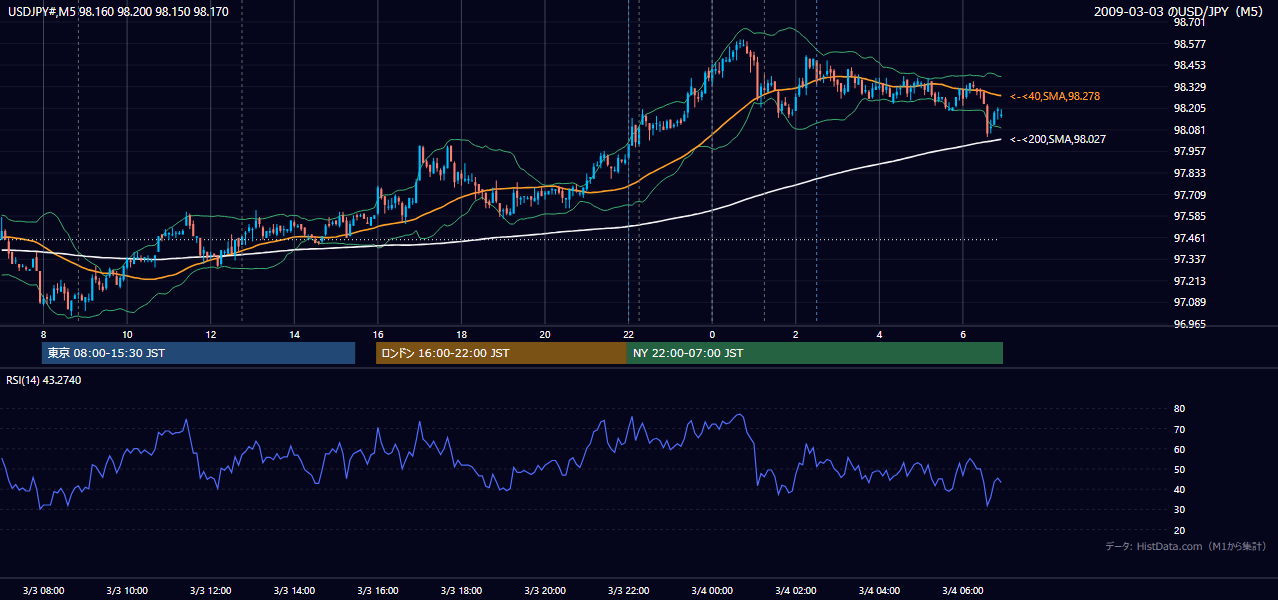Select the 3/3 20:00 time label
1278x600 pixels.
[x=545, y=590]
